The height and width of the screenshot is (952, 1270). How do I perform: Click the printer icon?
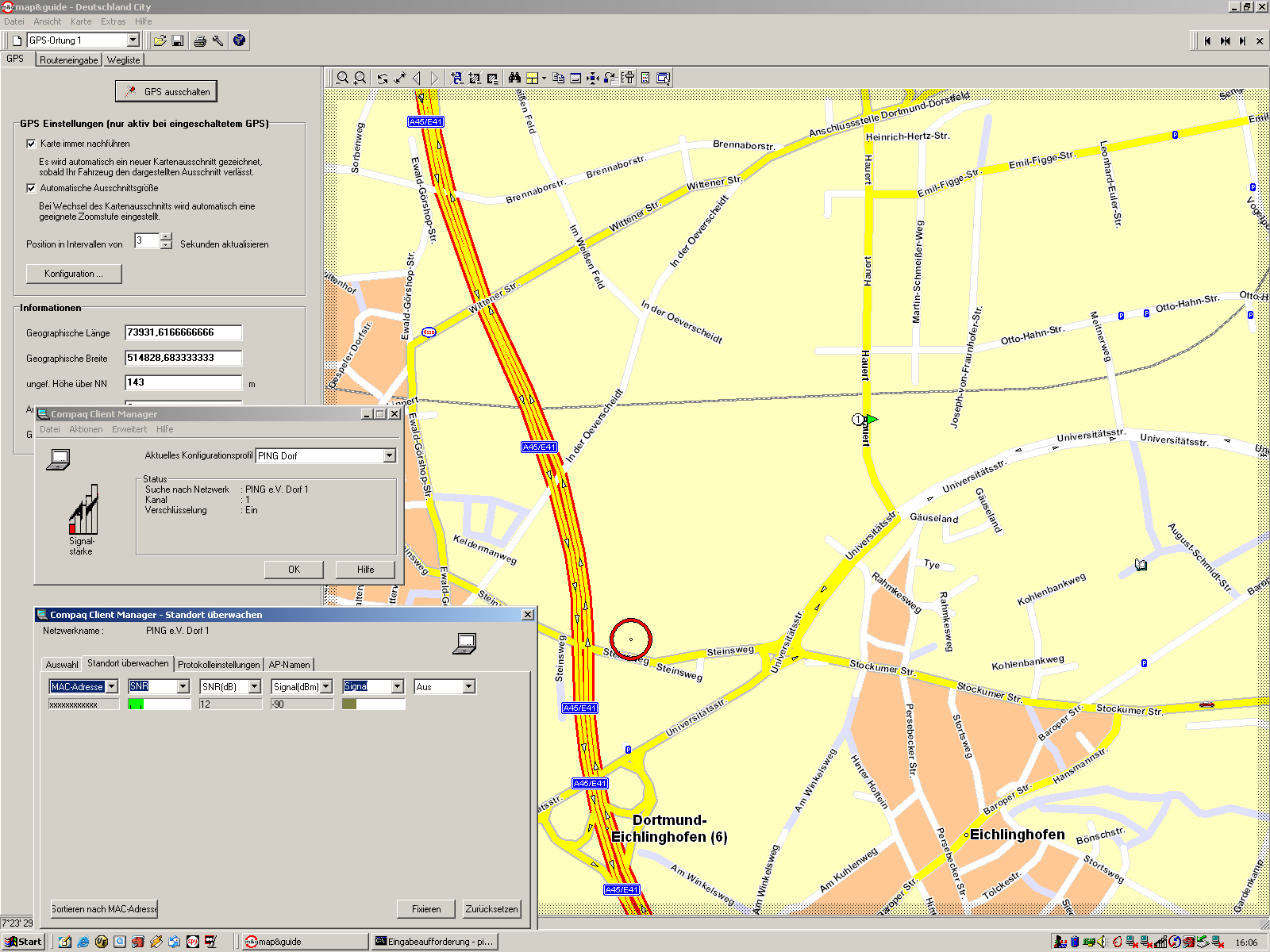[x=200, y=40]
